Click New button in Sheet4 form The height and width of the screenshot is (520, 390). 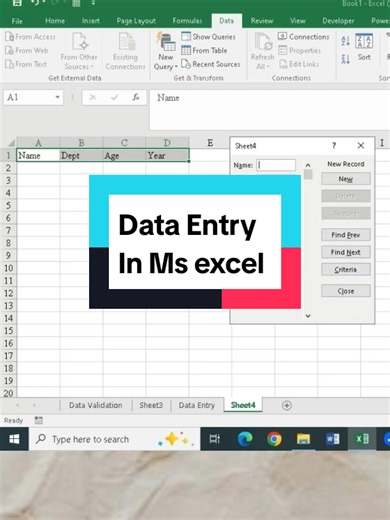point(346,179)
